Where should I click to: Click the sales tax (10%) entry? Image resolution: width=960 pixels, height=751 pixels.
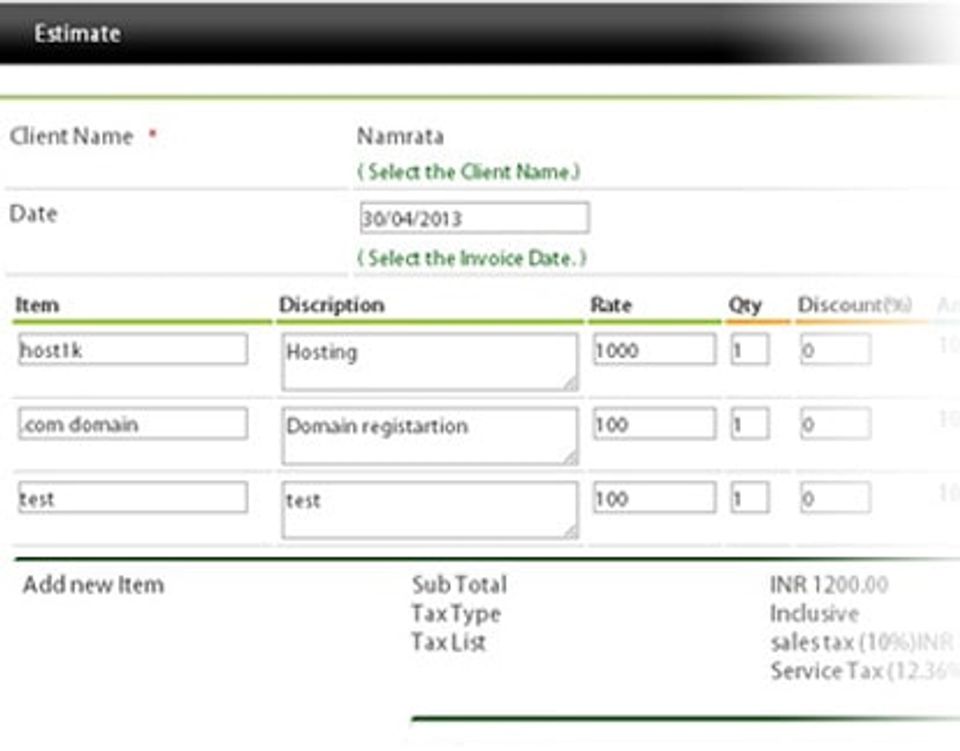coord(862,642)
